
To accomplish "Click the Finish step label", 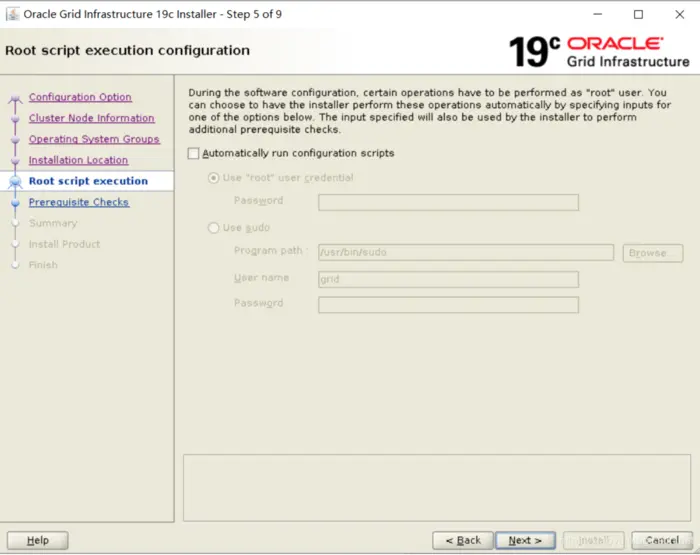I will tap(43, 265).
